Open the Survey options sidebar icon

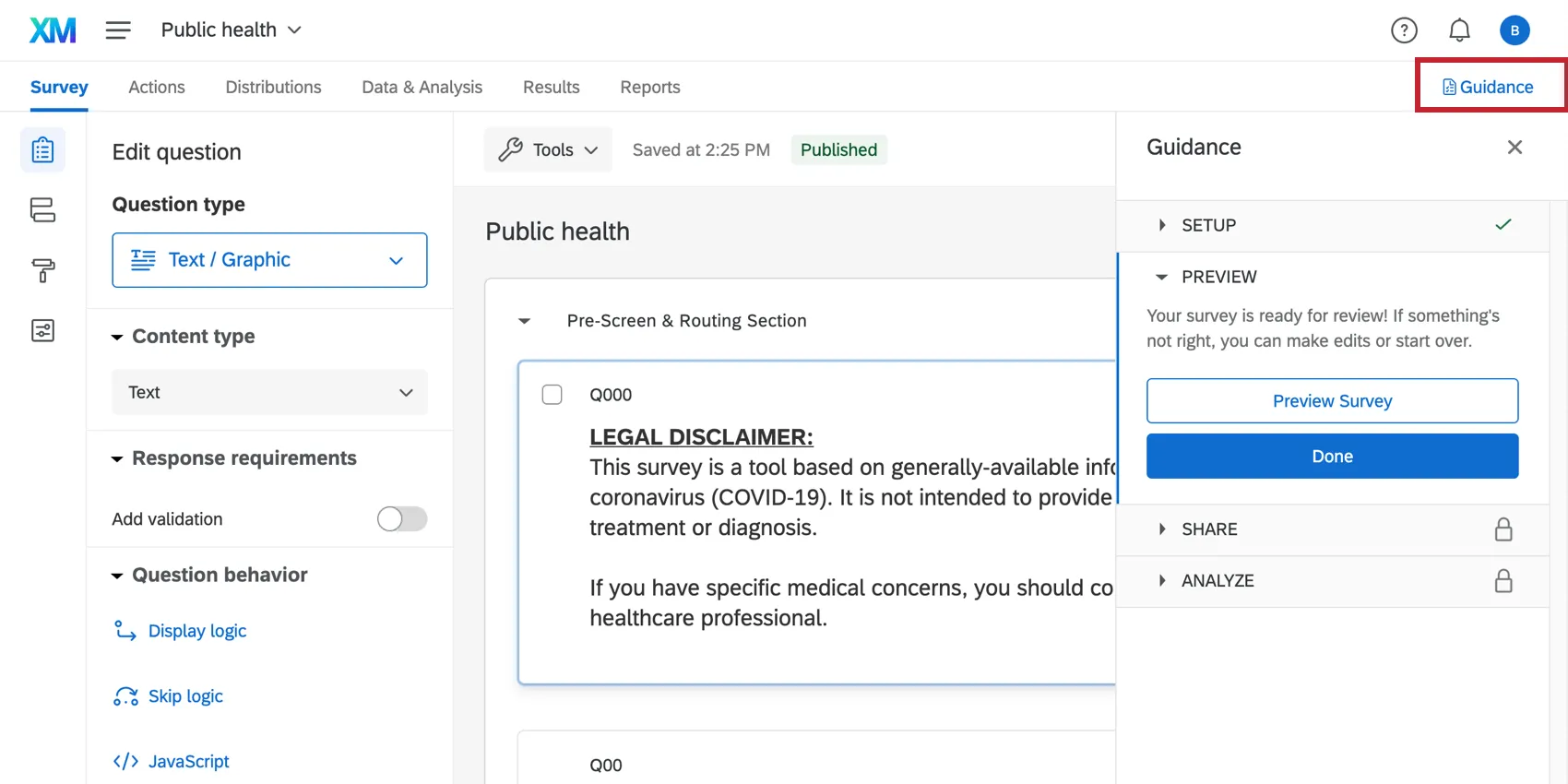[42, 330]
